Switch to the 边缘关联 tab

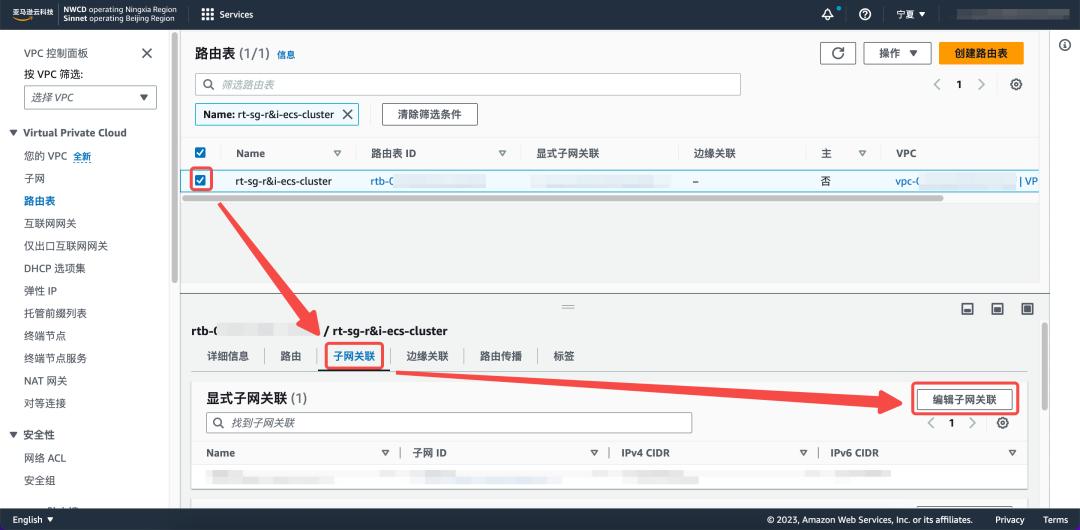(x=427, y=356)
